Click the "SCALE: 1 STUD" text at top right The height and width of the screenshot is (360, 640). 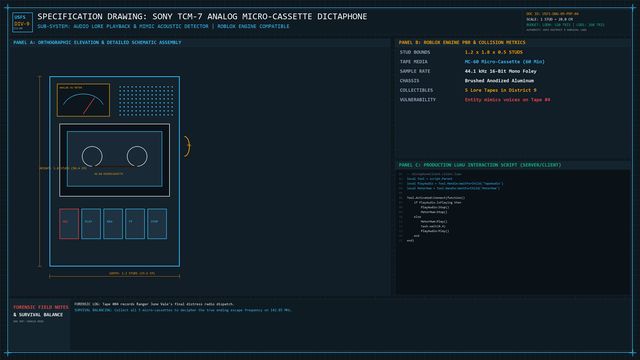549,19
